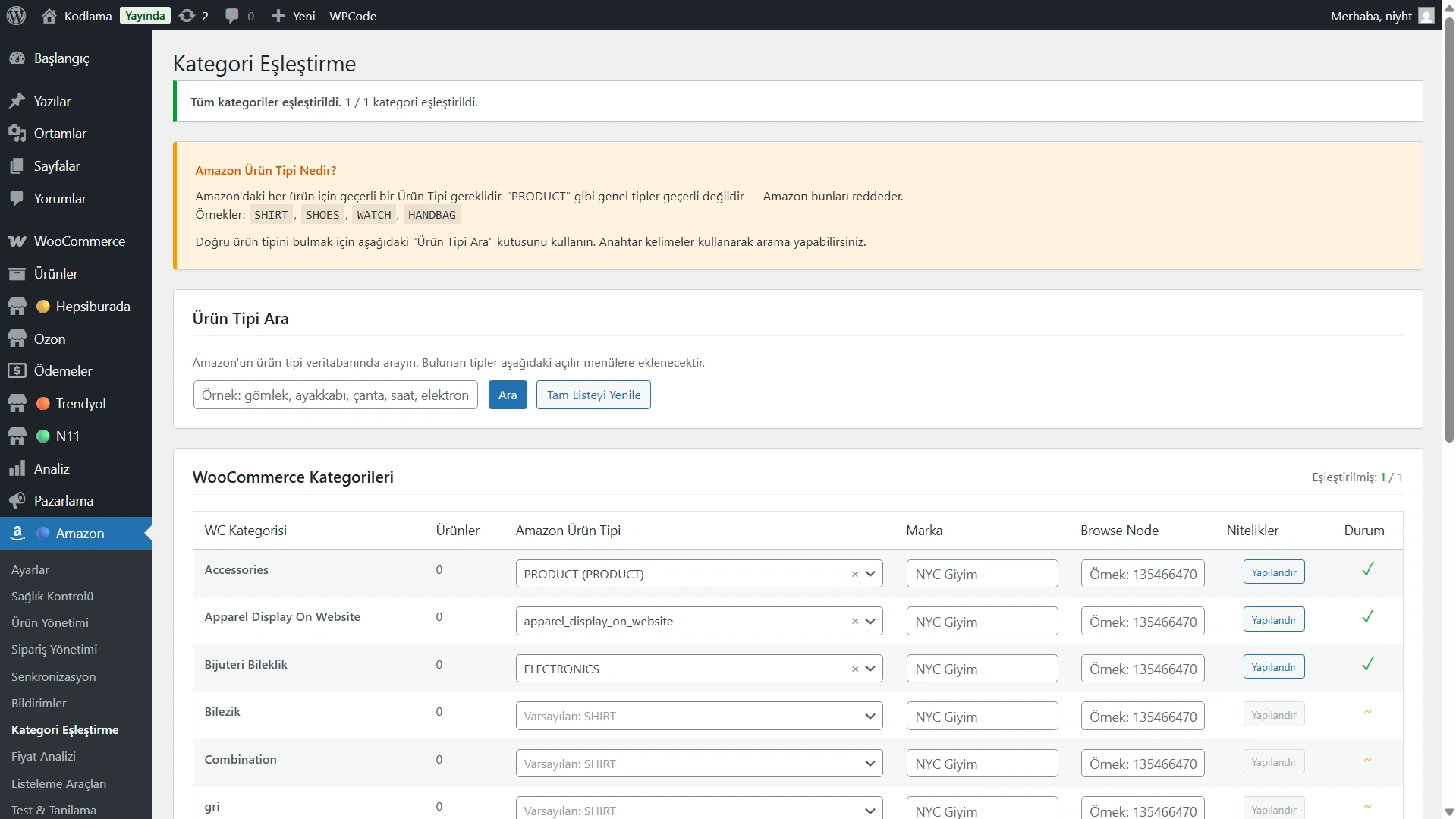Click the WooCommerce sidebar icon

pos(17,241)
